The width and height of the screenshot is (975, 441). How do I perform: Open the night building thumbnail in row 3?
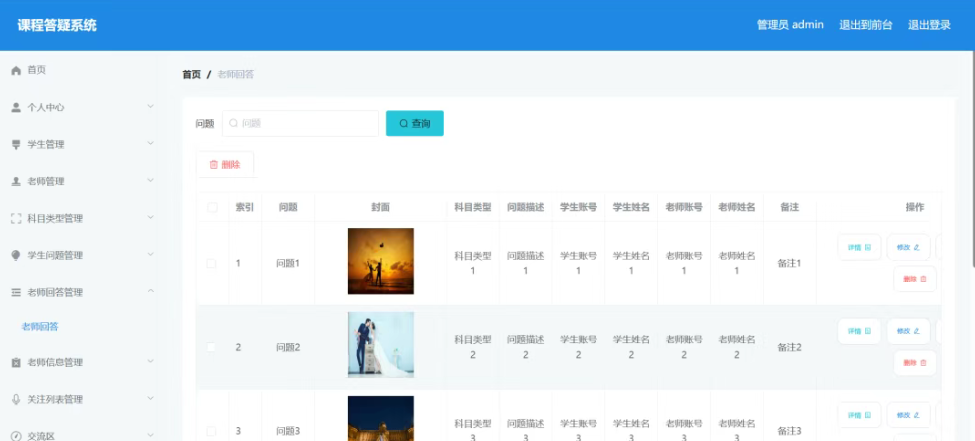pos(381,419)
